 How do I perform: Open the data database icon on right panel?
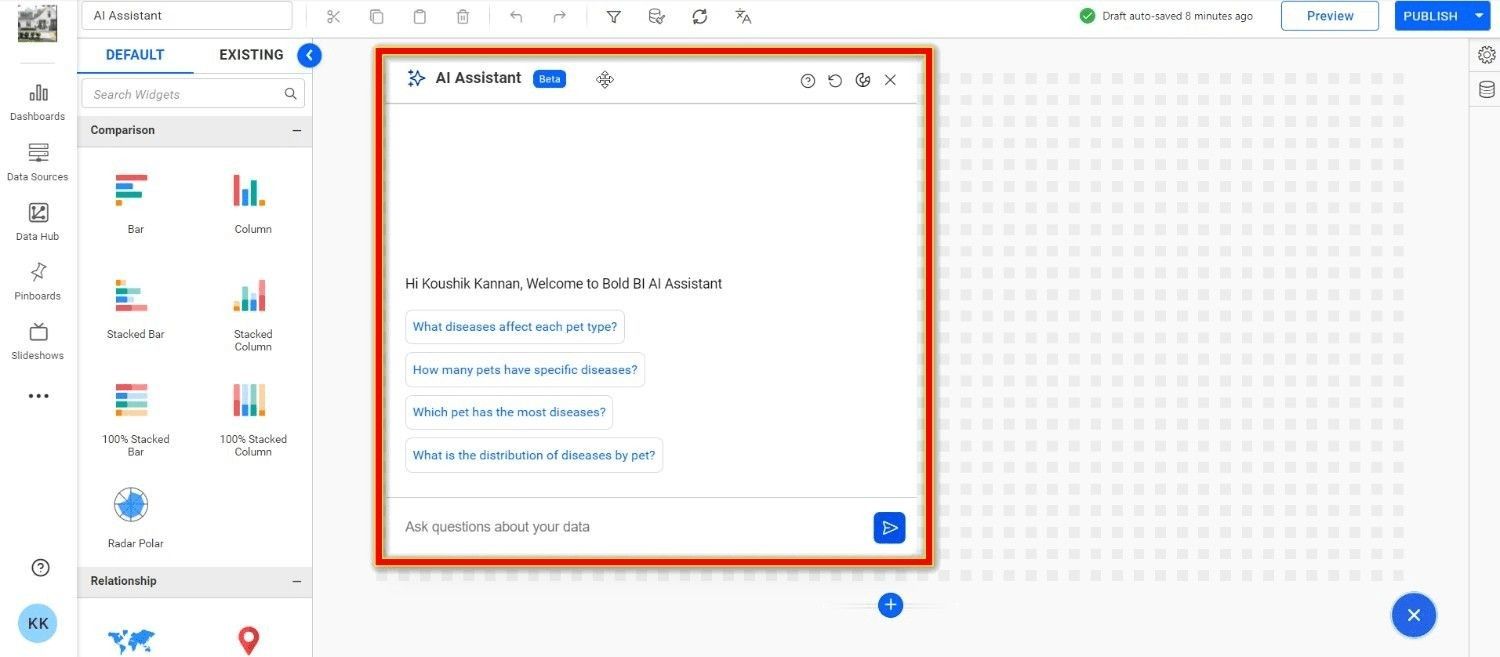[x=1487, y=90]
